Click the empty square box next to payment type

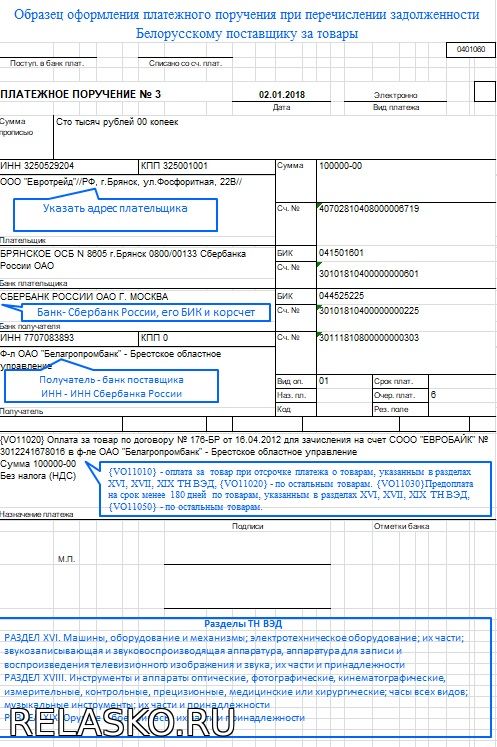coord(485,91)
